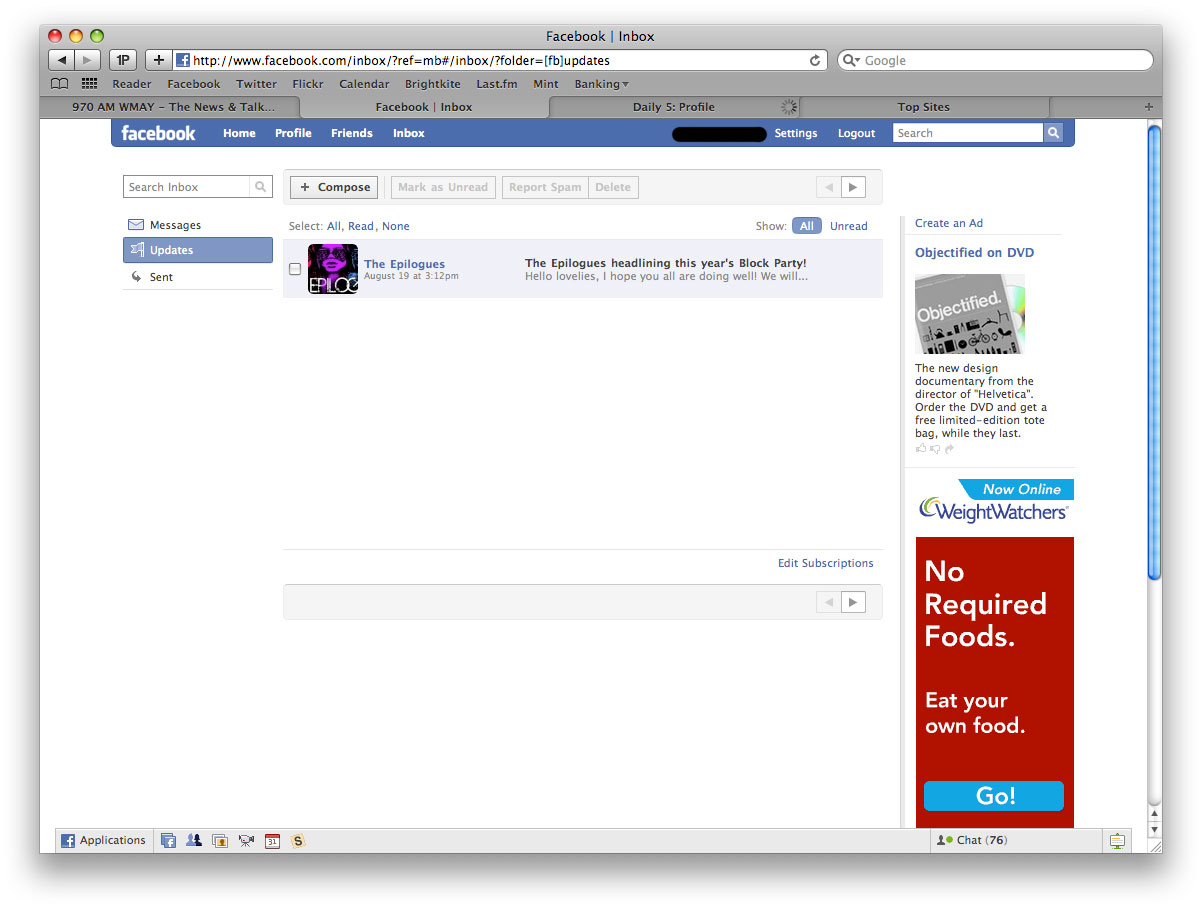The width and height of the screenshot is (1202, 908).
Task: Open Settings in the Facebook header
Action: (x=796, y=133)
